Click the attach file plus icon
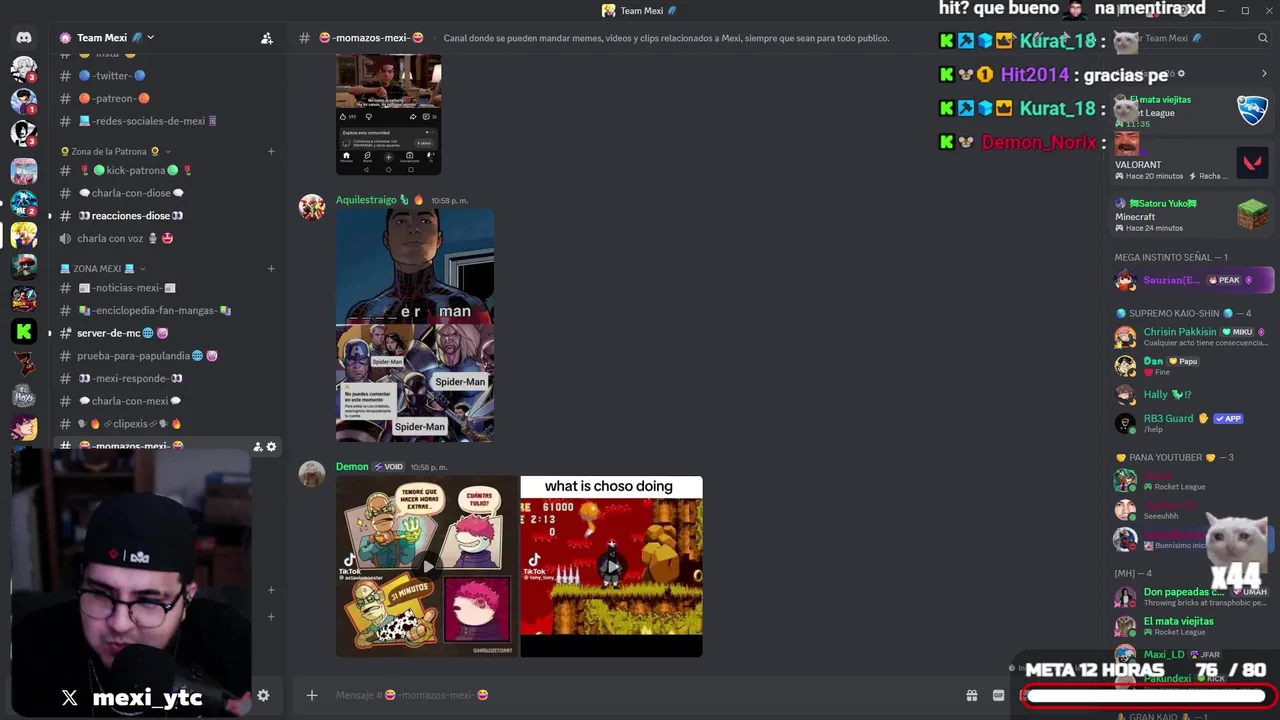Screen dimensions: 1280x720 312,695
